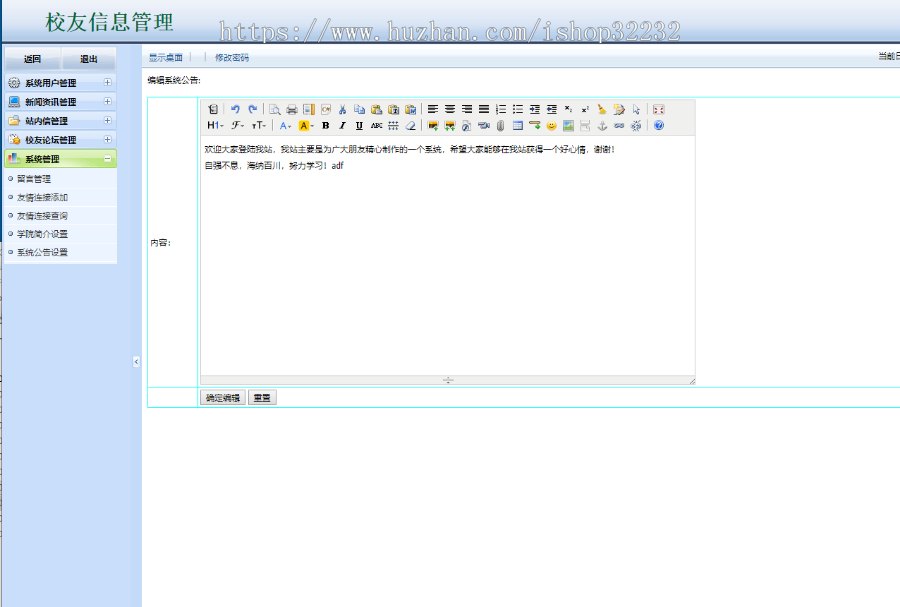Insert a code block via toolbar
The width and height of the screenshot is (900, 607).
point(325,109)
